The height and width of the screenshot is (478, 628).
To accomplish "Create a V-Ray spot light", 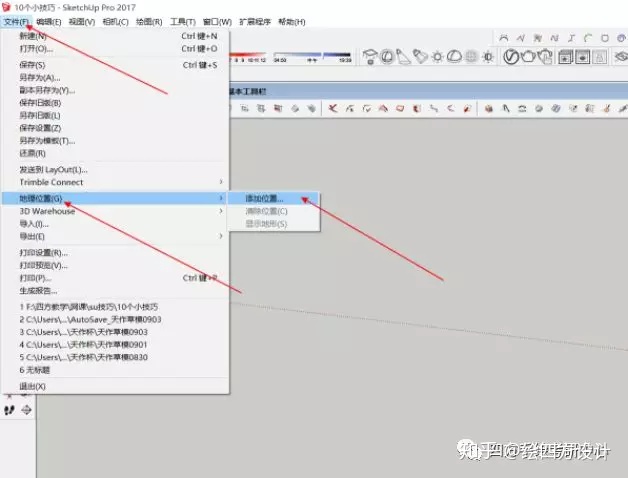I will click(x=404, y=56).
